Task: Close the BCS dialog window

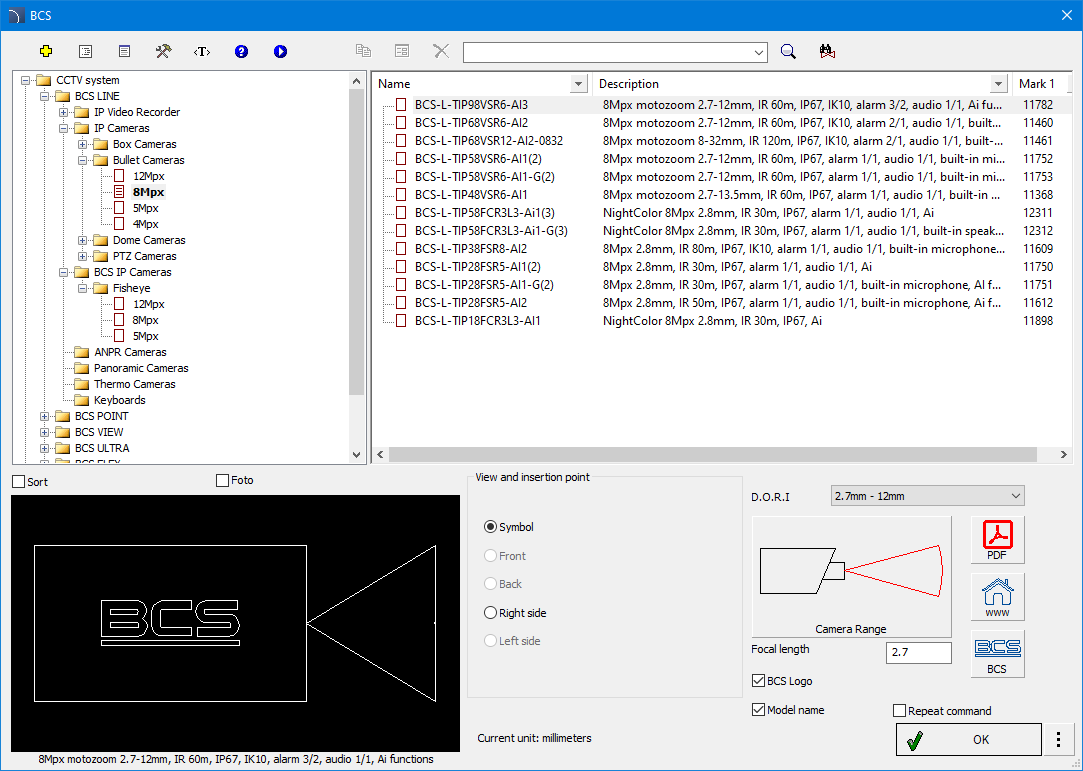Action: (x=1066, y=15)
